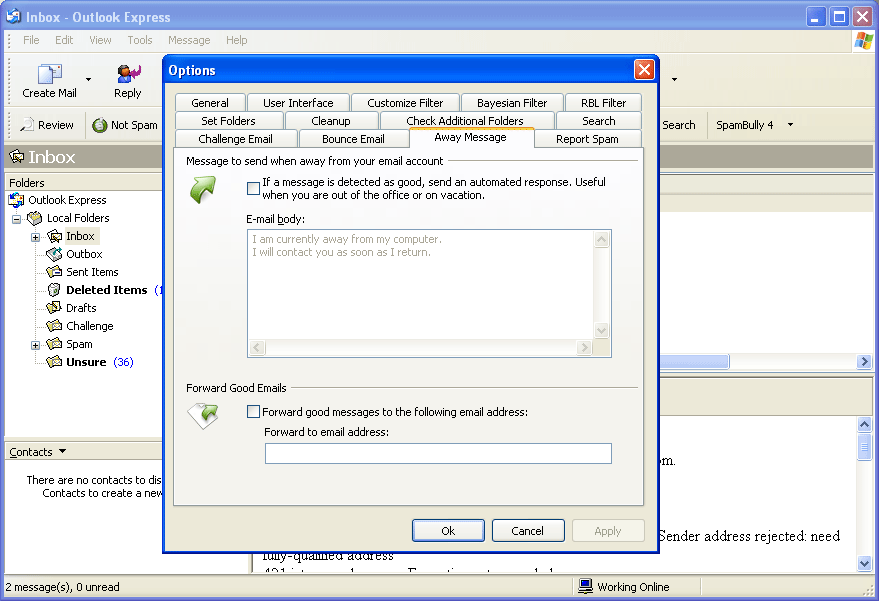Switch to the Challenge Email tab
The width and height of the screenshot is (879, 601).
coord(235,138)
